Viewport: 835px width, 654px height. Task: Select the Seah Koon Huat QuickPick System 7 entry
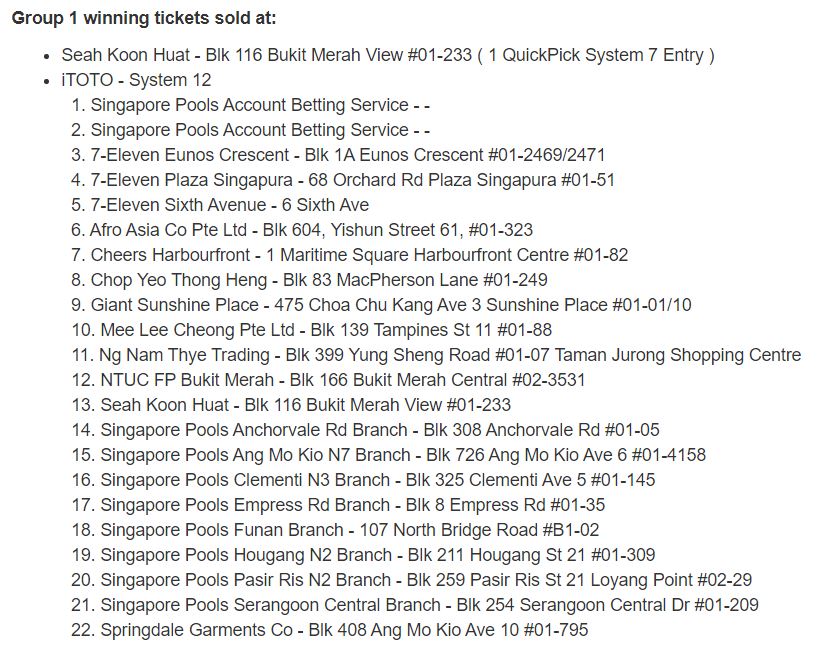(x=388, y=56)
